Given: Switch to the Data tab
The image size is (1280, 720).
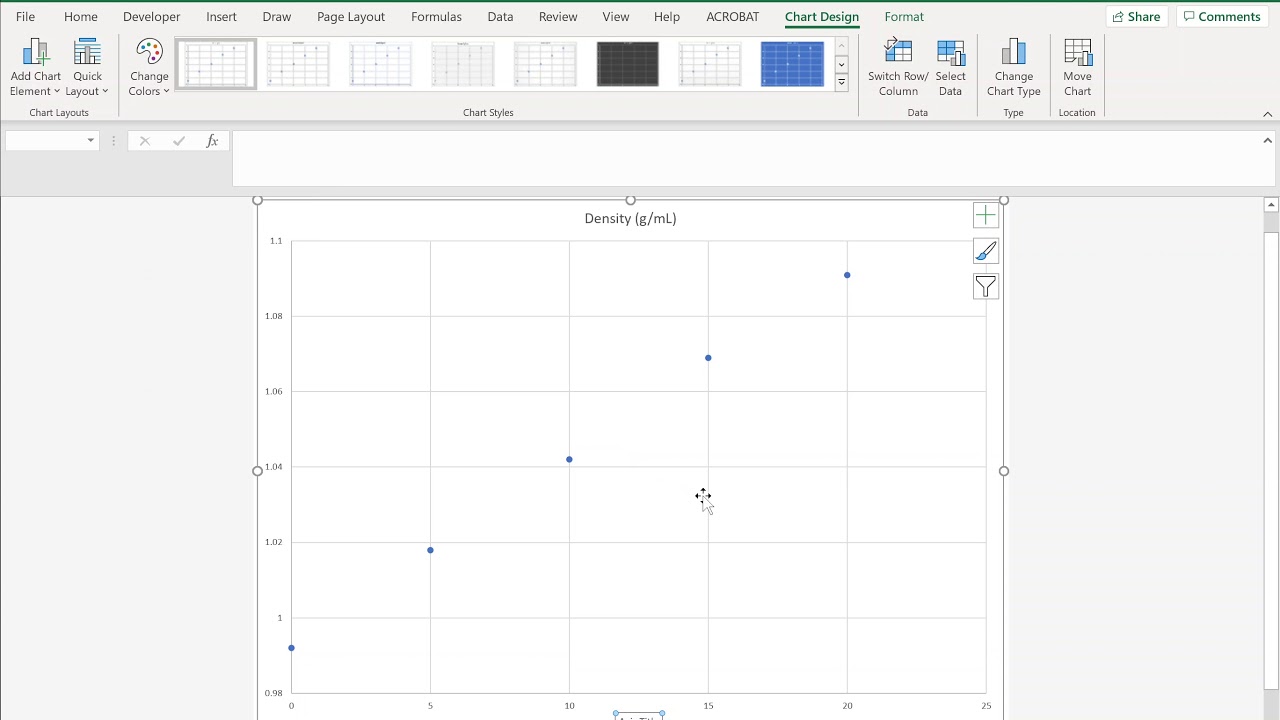Looking at the screenshot, I should click(x=500, y=17).
